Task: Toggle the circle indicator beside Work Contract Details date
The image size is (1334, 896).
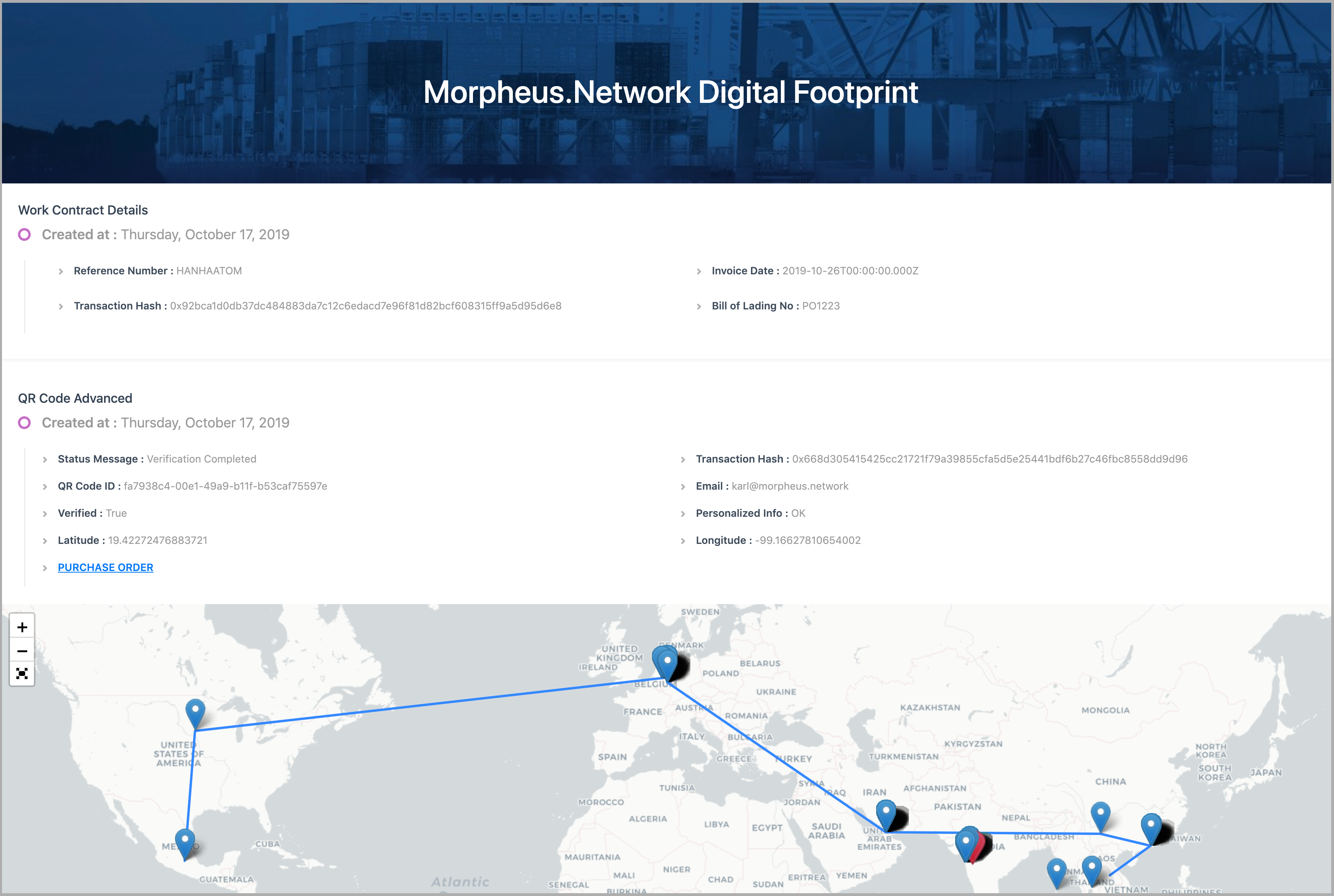Action: [25, 234]
